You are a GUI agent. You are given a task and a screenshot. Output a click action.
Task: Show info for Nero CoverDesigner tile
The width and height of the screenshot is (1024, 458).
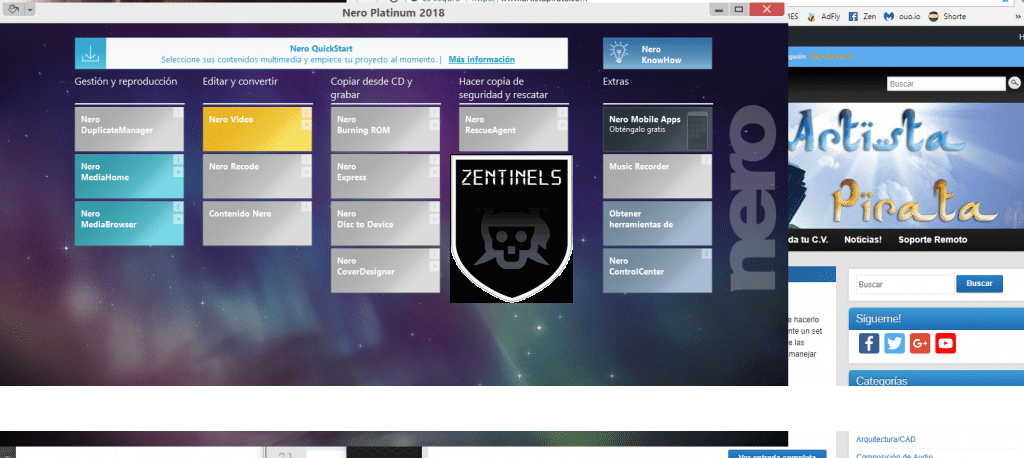[x=434, y=254]
